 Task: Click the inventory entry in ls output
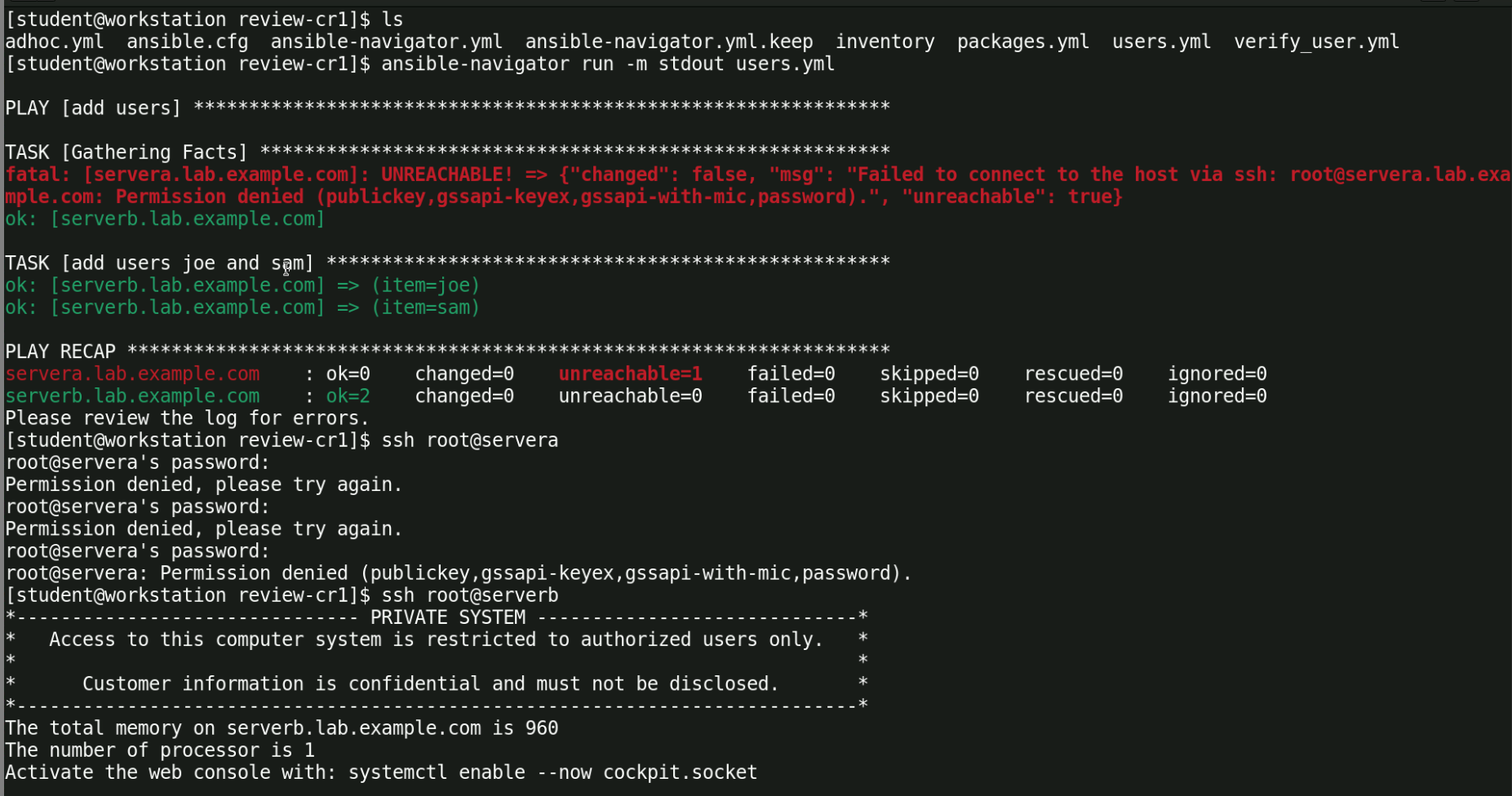click(x=885, y=42)
